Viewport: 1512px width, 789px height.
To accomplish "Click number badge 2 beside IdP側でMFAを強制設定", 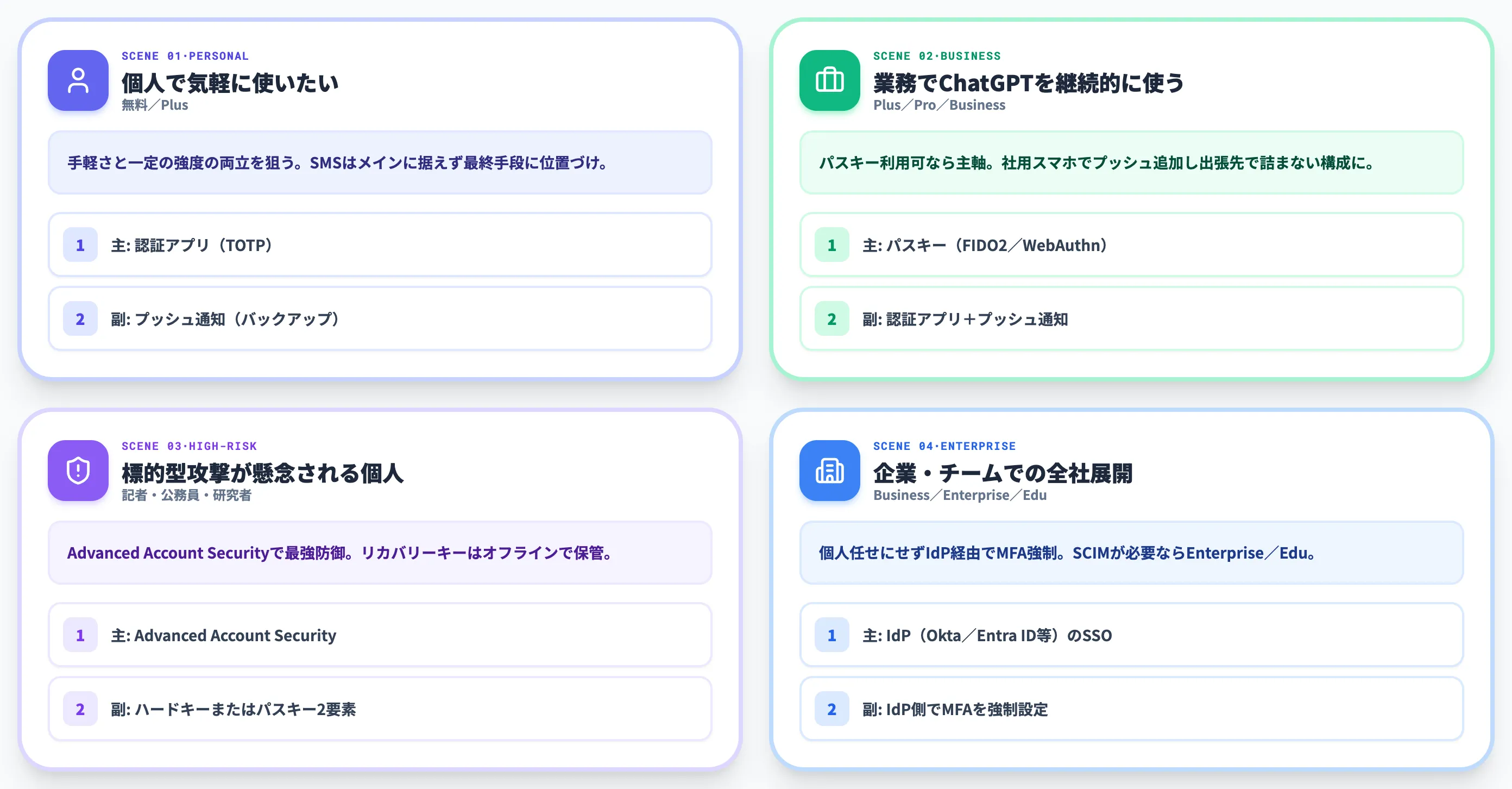I will (x=831, y=709).
